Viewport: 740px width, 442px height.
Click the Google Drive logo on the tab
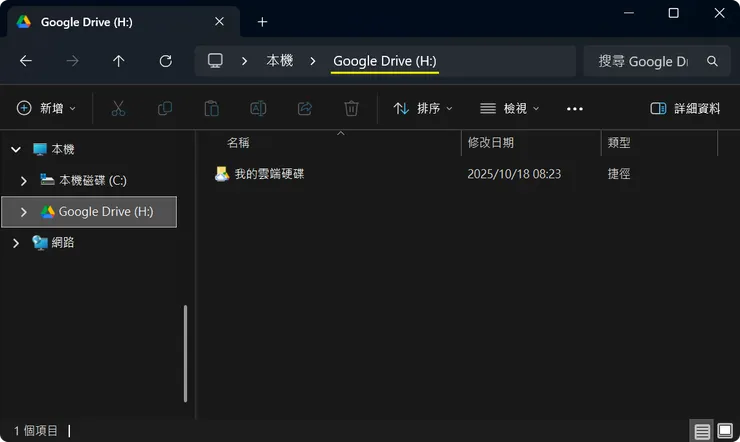point(24,22)
